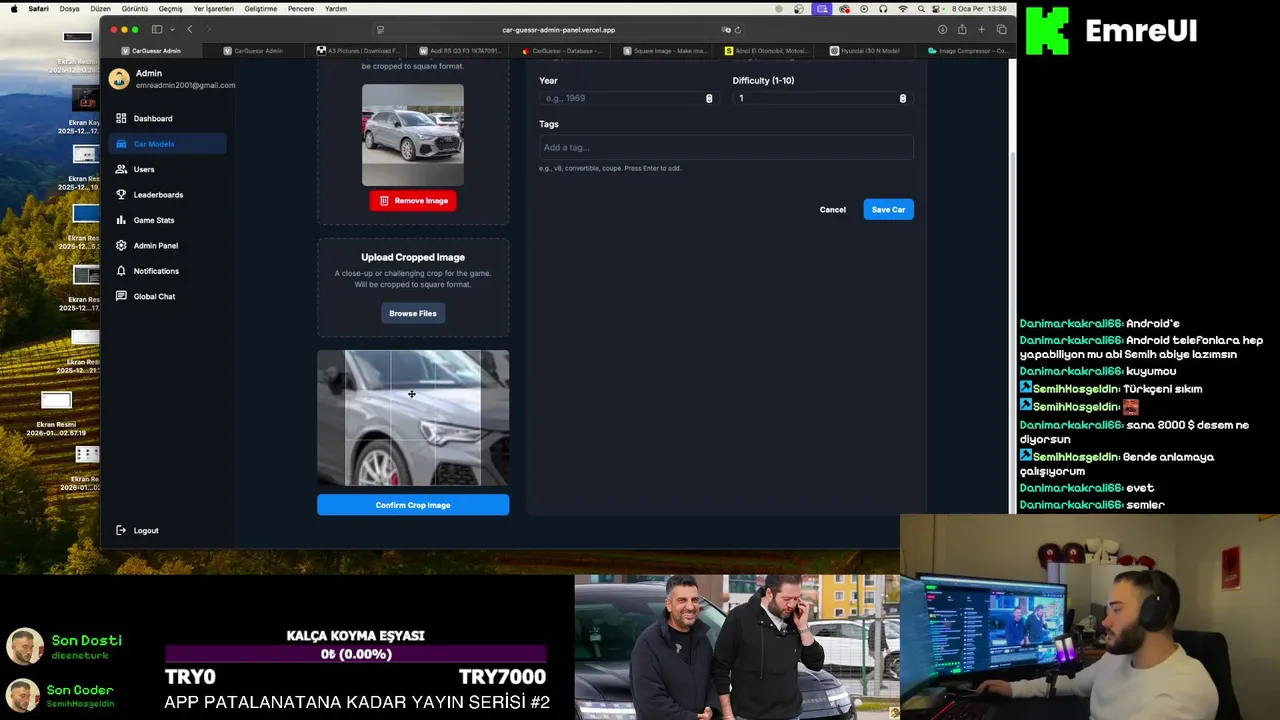Viewport: 1280px width, 720px height.
Task: Expand the sidebar dropdown chevron in Safari
Action: pyautogui.click(x=172, y=30)
